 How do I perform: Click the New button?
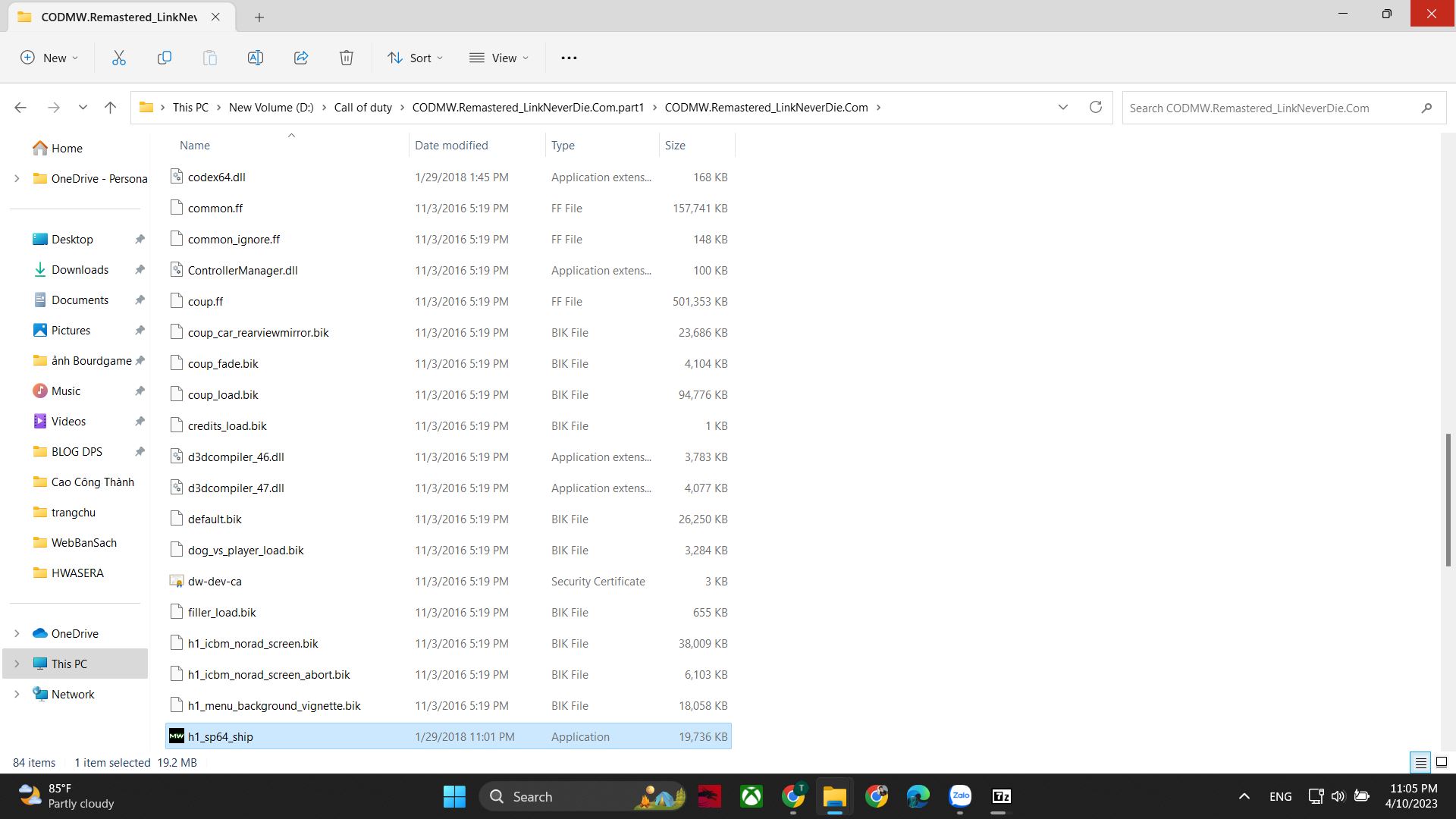click(x=49, y=58)
